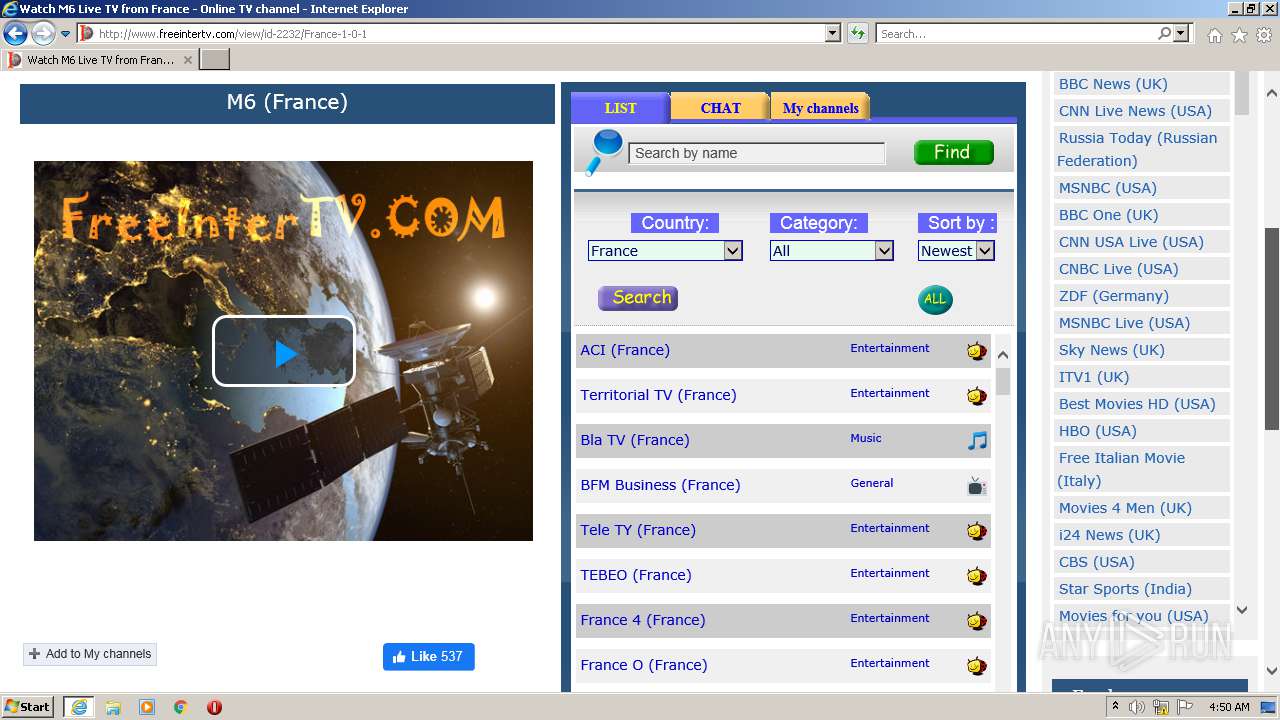1280x720 pixels.
Task: Click entertainment icon in Tele TY row
Action: [x=976, y=530]
